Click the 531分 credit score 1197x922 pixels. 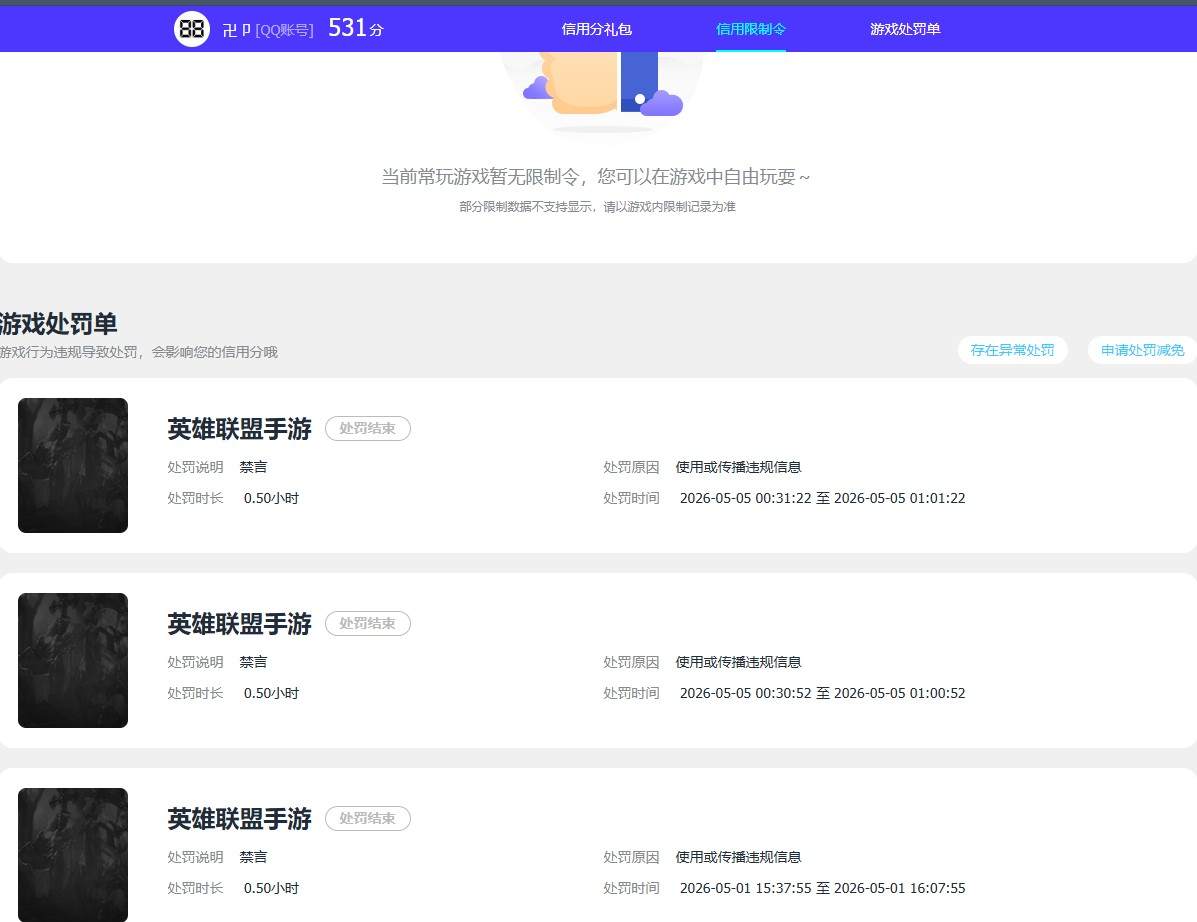click(356, 28)
